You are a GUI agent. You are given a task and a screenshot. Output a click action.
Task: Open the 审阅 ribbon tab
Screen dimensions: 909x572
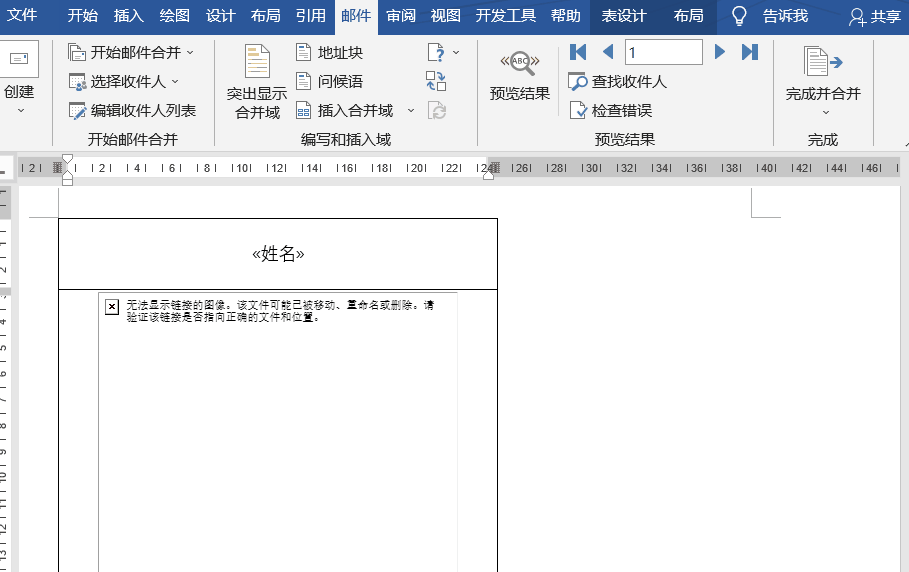pos(401,16)
